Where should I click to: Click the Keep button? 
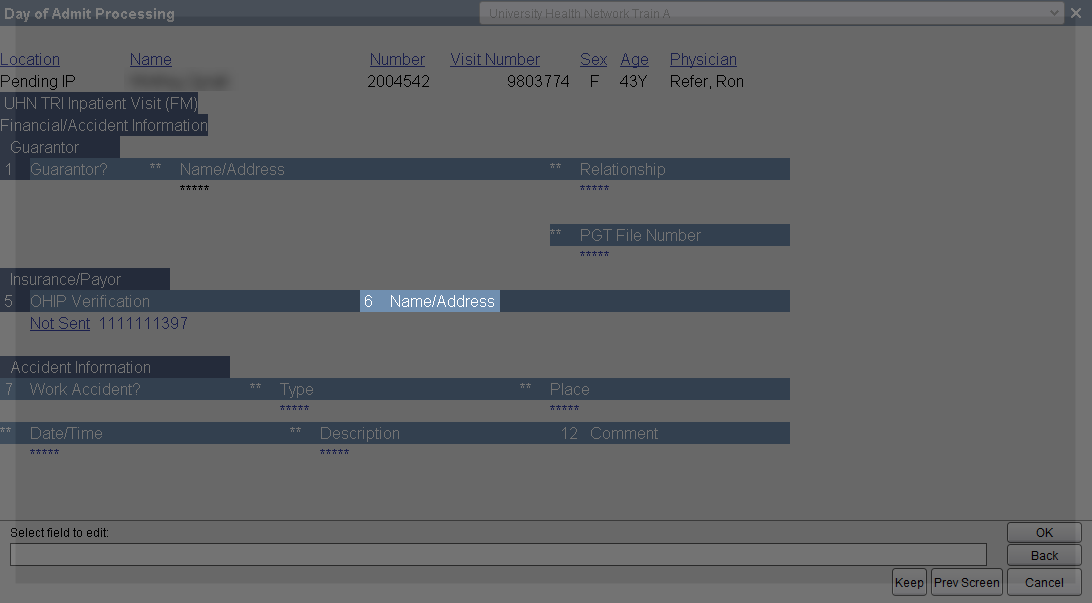[x=909, y=583]
